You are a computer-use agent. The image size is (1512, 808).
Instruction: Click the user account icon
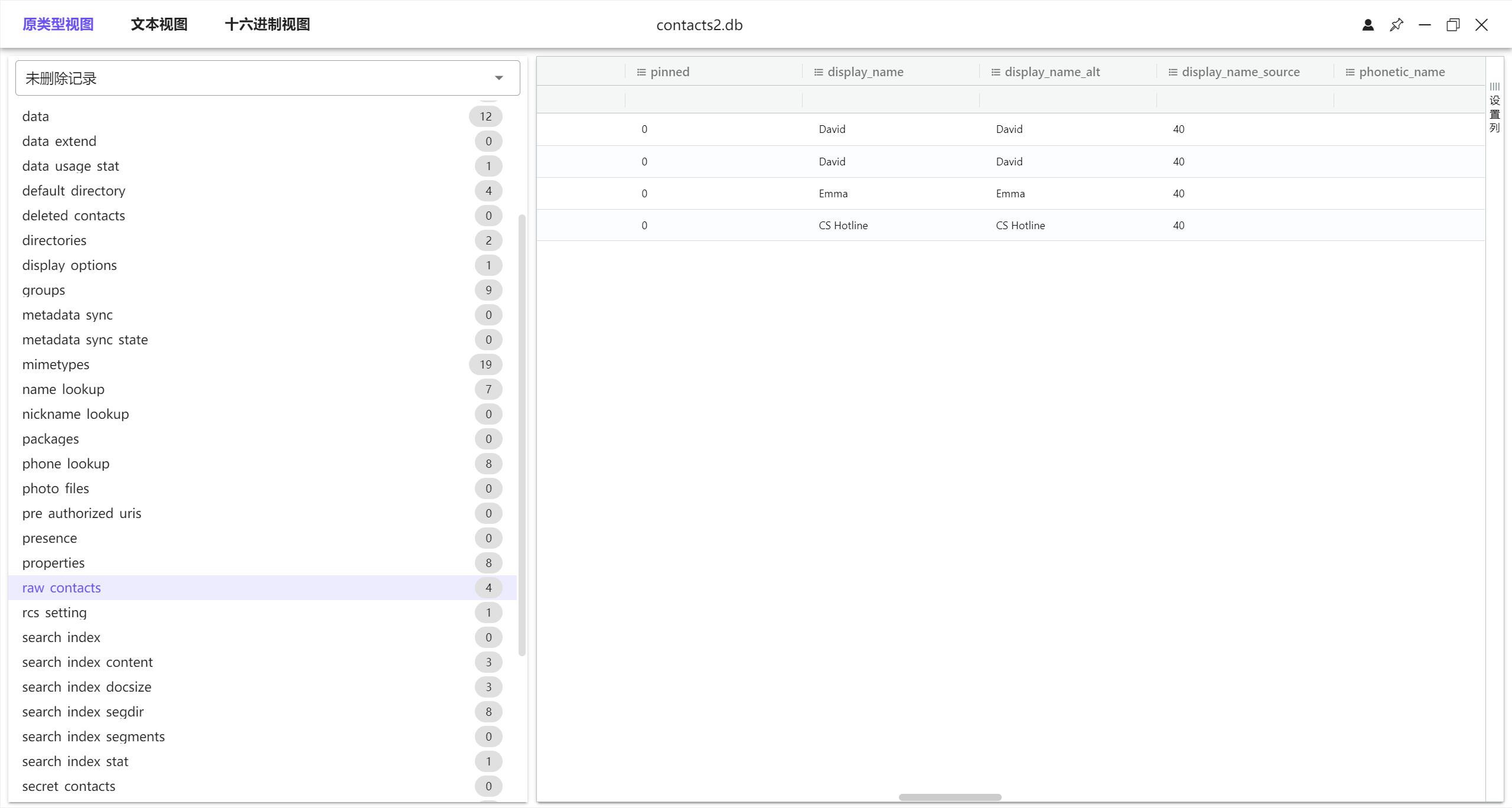(x=1368, y=25)
